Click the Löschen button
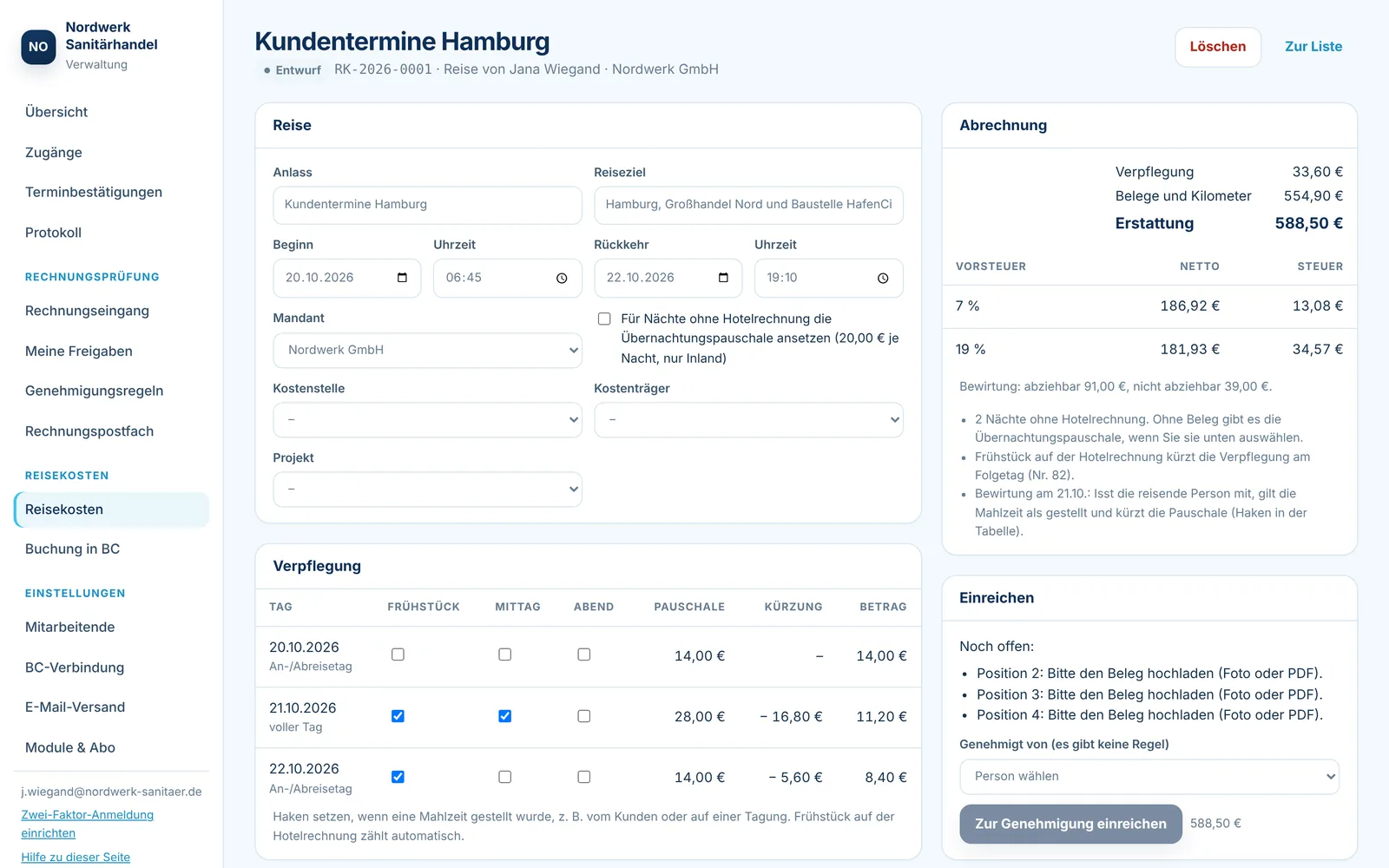Image resolution: width=1389 pixels, height=868 pixels. [x=1218, y=47]
